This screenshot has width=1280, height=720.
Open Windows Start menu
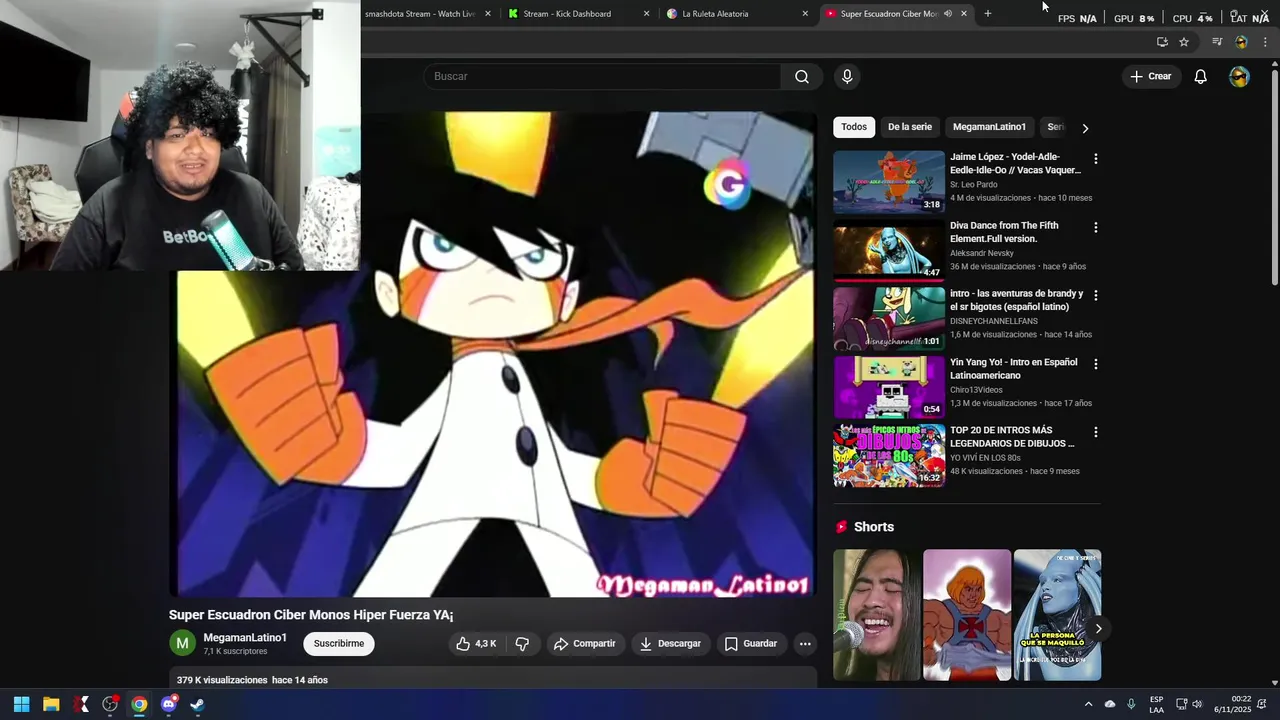point(21,704)
